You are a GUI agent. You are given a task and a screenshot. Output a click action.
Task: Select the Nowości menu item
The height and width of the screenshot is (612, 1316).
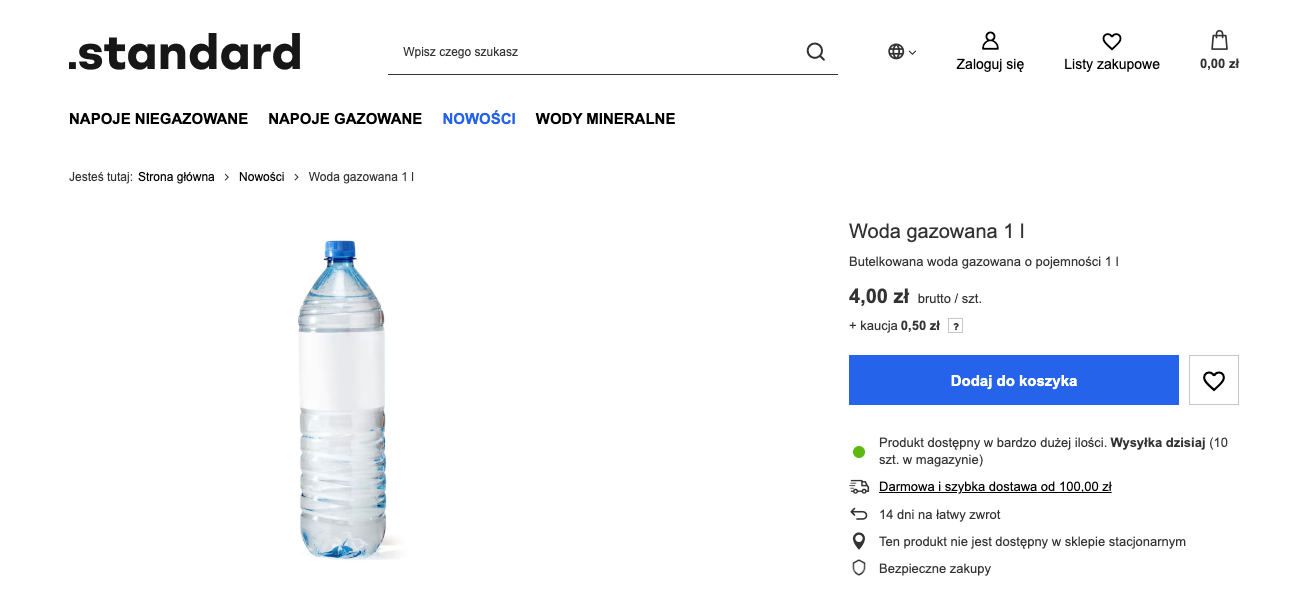[479, 119]
